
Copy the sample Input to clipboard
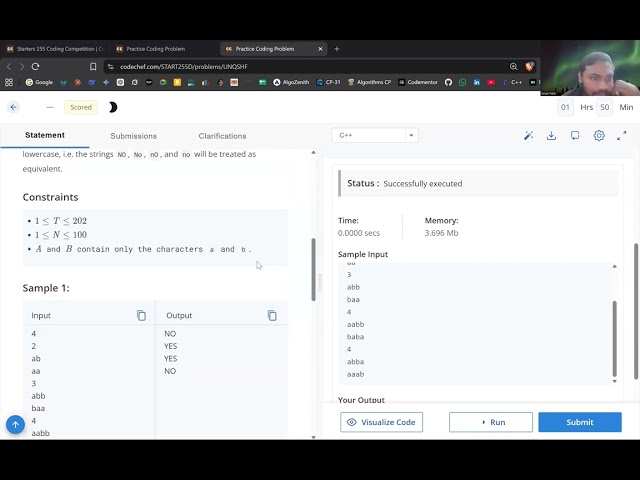[x=141, y=316]
